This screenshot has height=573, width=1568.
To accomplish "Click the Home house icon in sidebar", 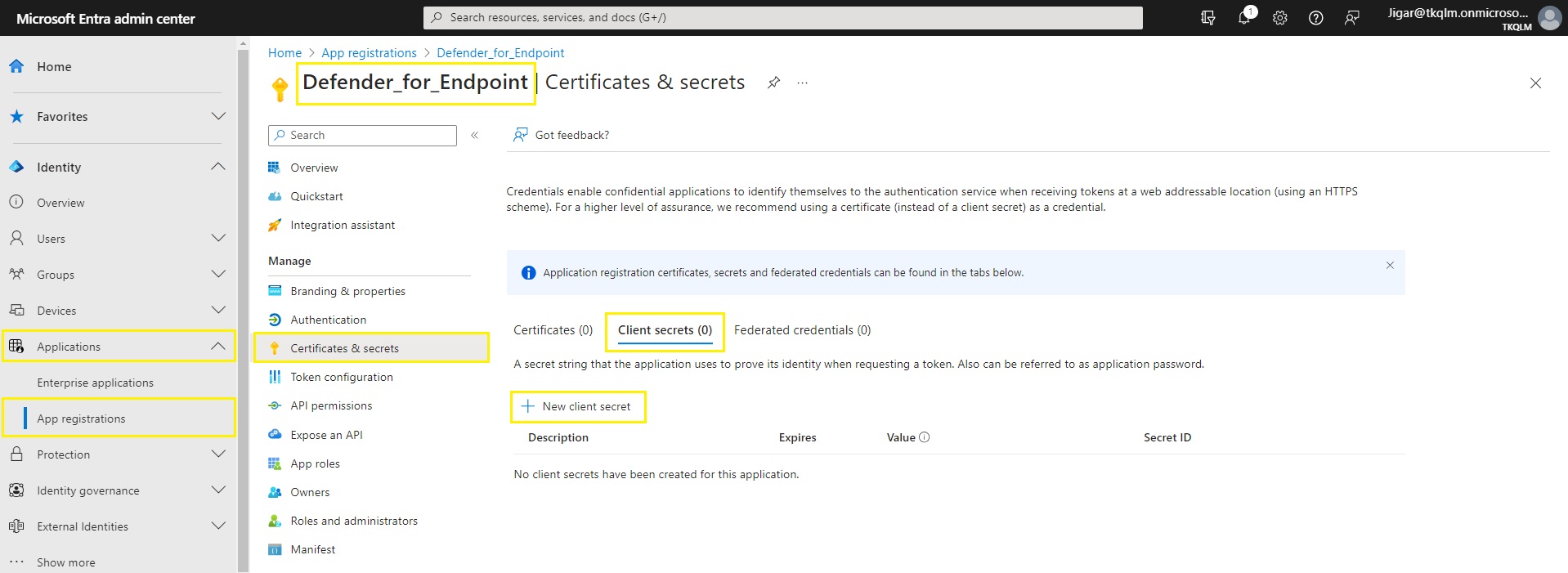I will [16, 66].
